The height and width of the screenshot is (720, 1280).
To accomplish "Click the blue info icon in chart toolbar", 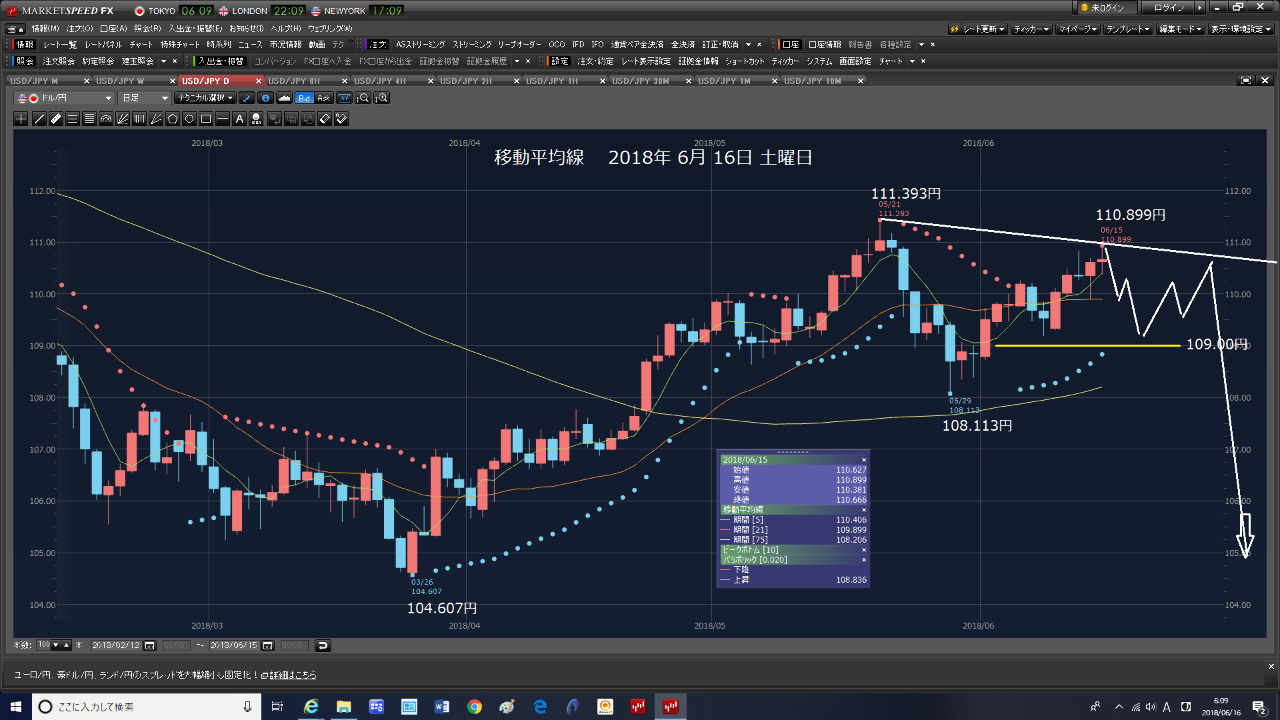I will coord(265,98).
